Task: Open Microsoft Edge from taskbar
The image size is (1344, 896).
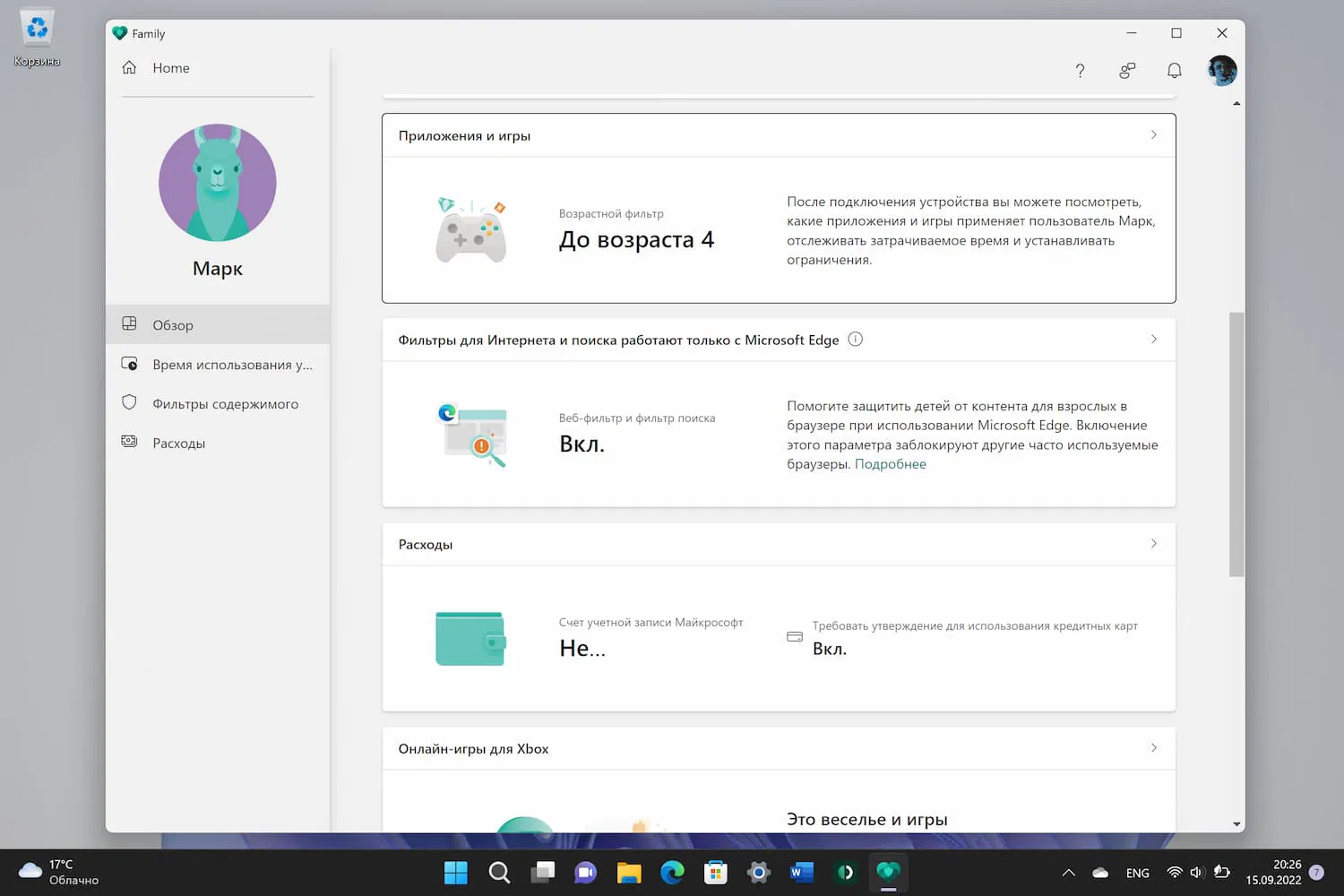Action: coord(672,872)
